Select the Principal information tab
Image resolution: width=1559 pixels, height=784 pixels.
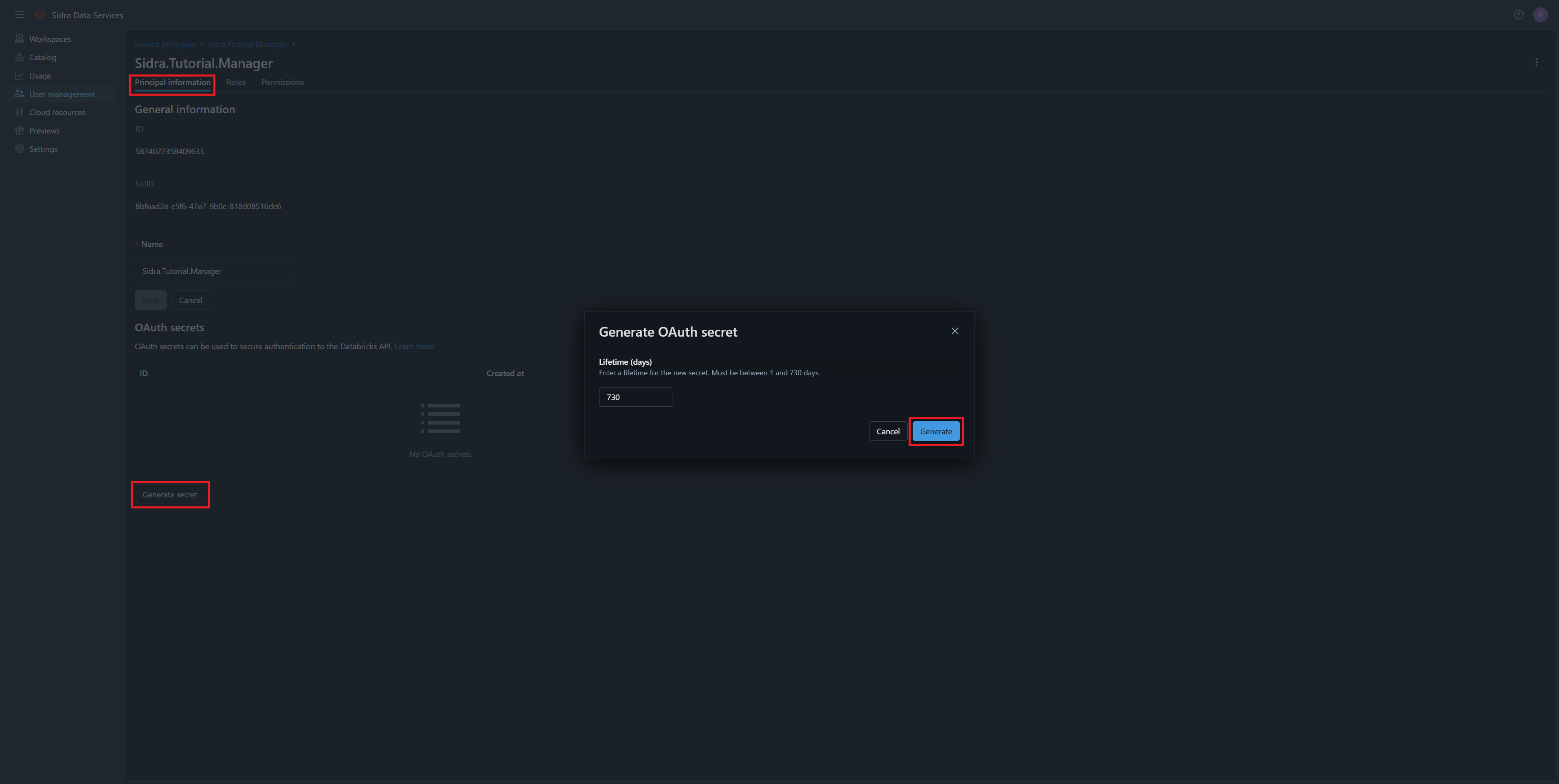173,82
